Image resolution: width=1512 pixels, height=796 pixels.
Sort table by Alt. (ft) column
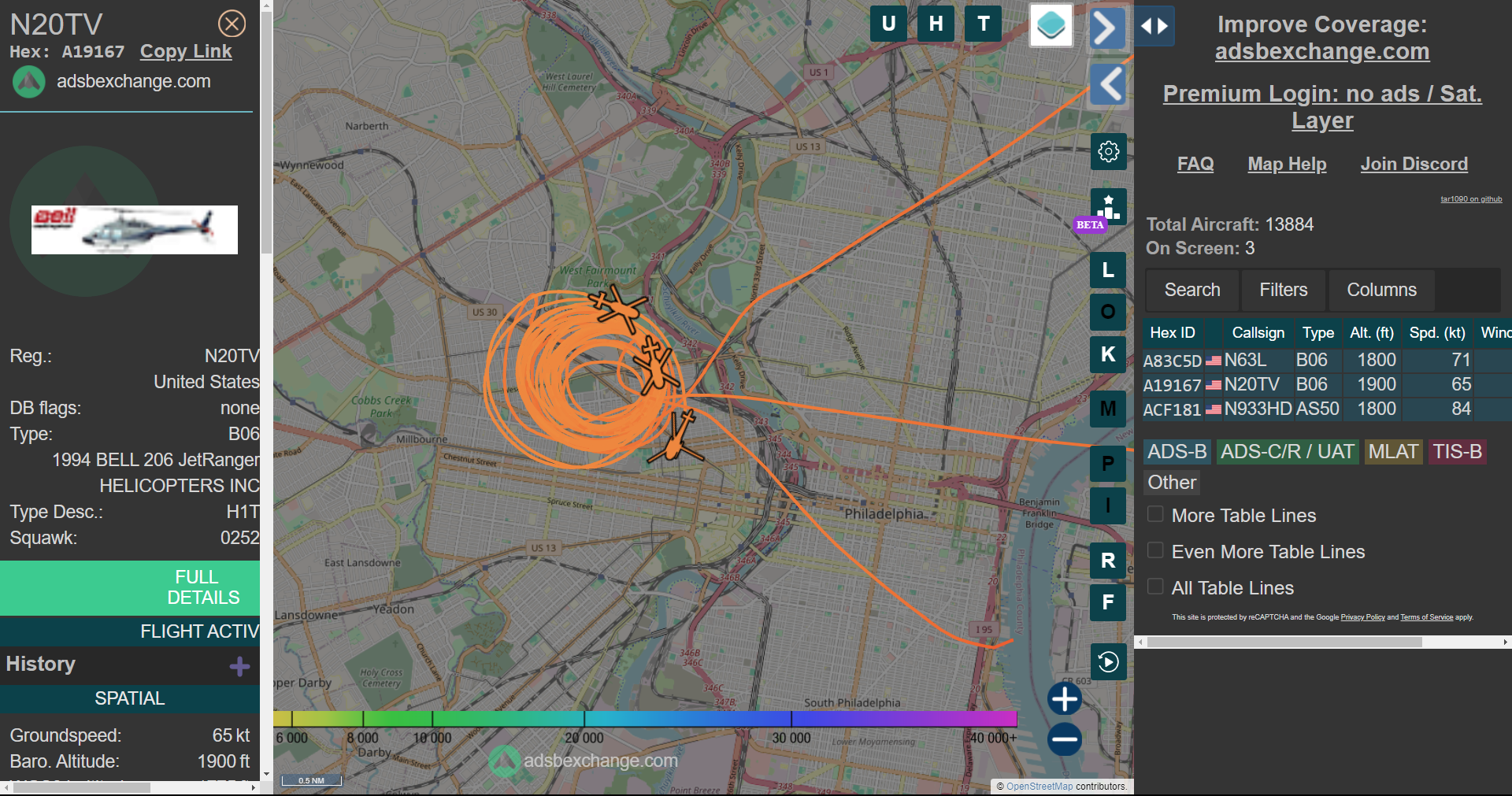point(1372,332)
